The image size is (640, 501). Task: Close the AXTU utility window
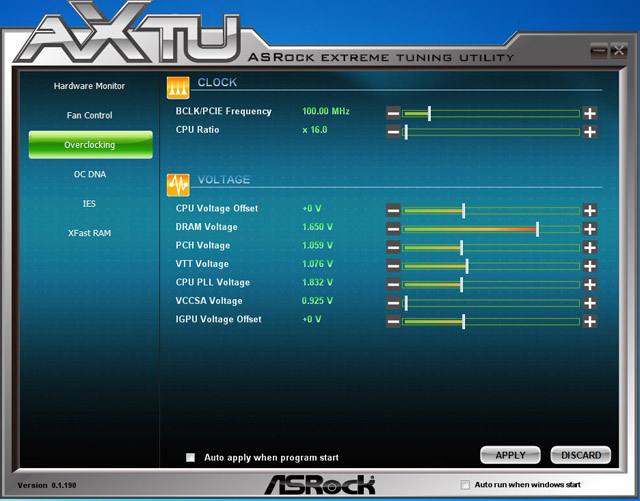pyautogui.click(x=618, y=51)
